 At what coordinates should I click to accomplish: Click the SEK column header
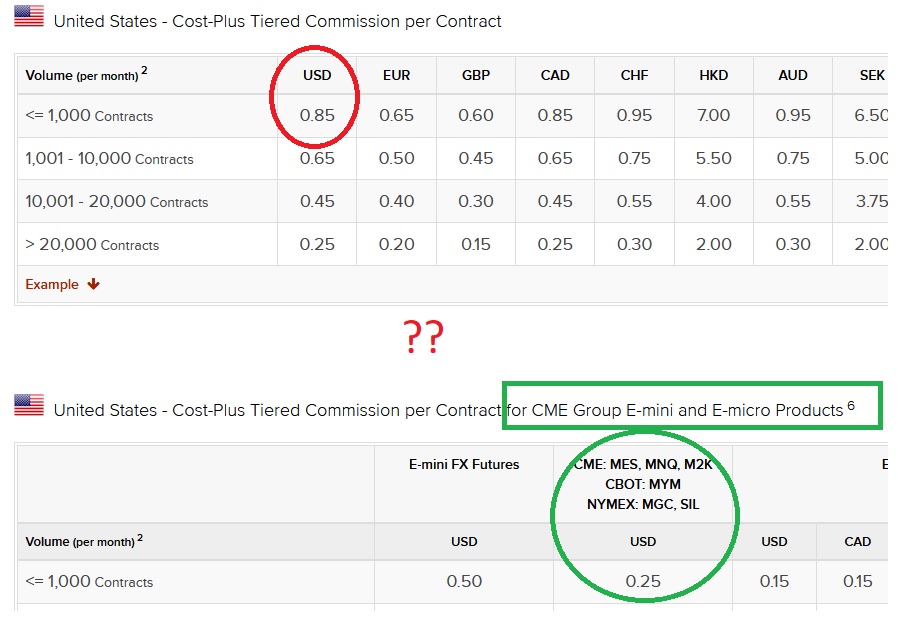[872, 75]
